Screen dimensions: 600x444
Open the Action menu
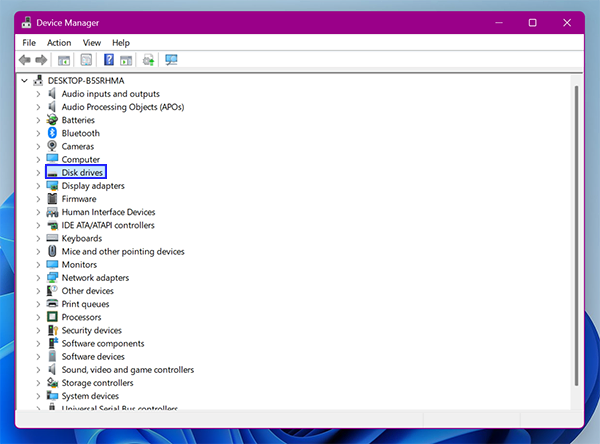coord(59,42)
